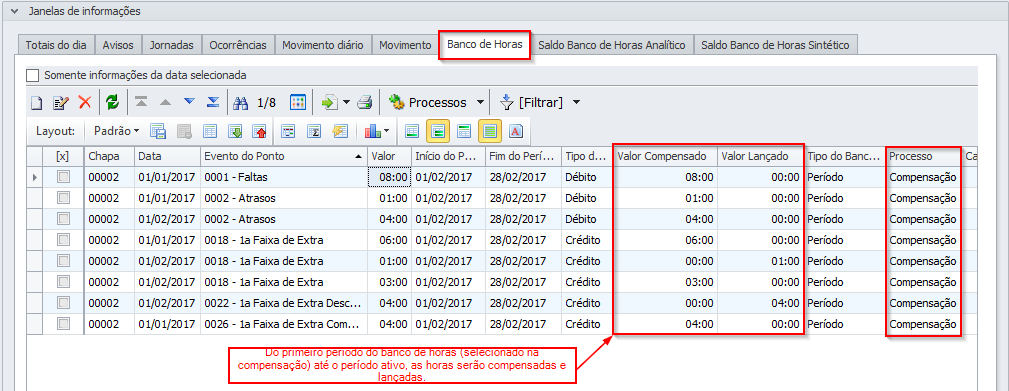Click the Data column header
Viewport: 1009px width, 391px height.
coord(167,156)
